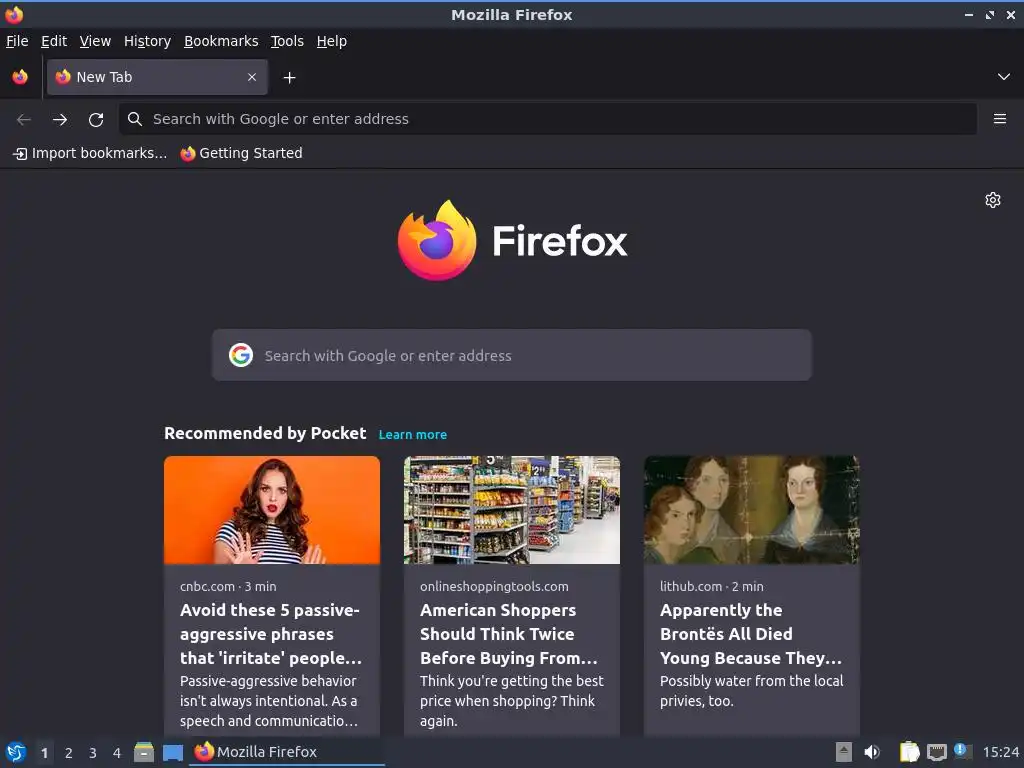Image resolution: width=1024 pixels, height=768 pixels.
Task: Click the clipboard manager tray icon
Action: pos(909,752)
